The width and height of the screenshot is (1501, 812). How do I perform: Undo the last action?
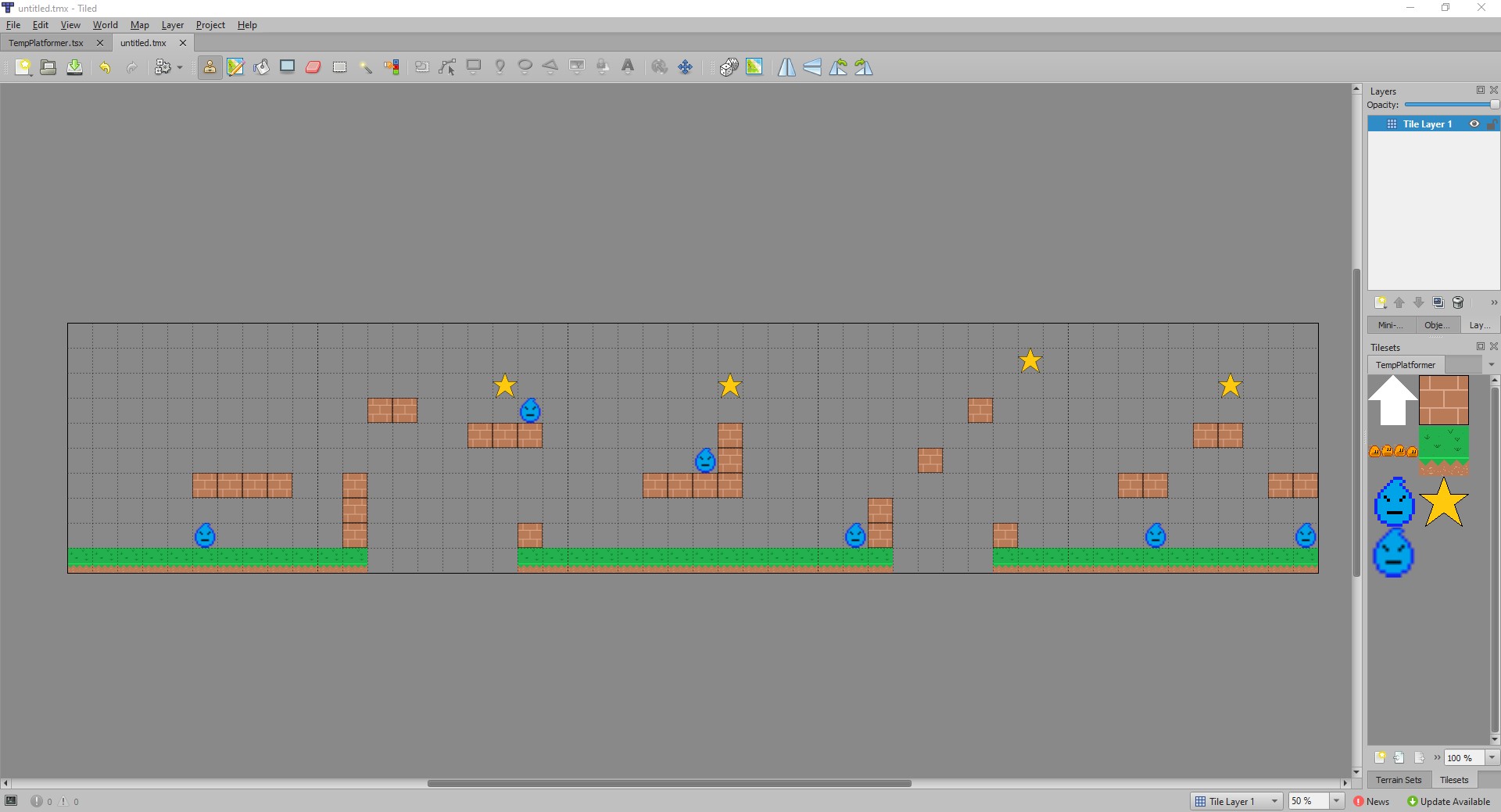[x=105, y=67]
